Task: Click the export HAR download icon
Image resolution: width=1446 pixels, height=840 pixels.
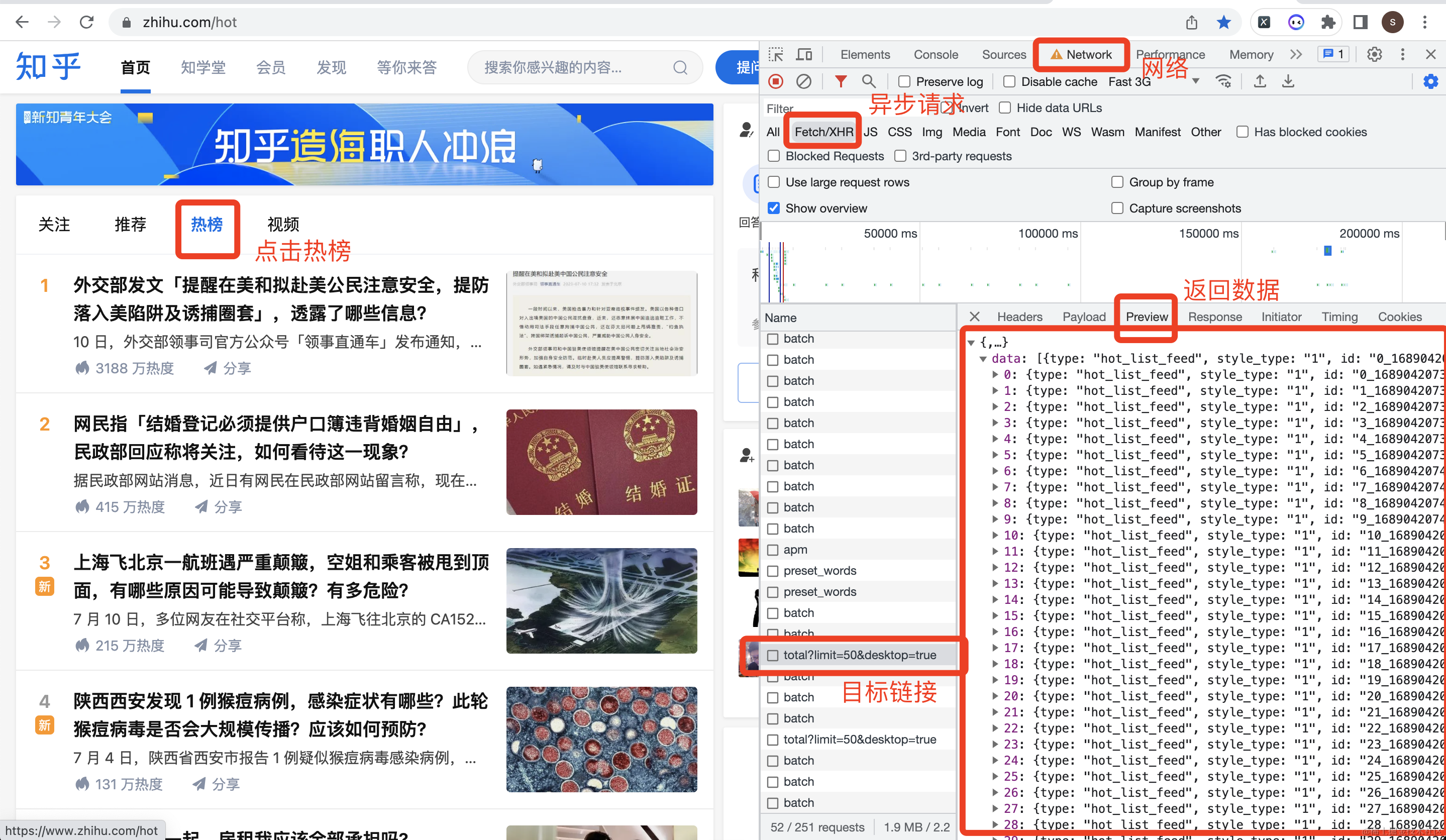Action: (x=1288, y=81)
